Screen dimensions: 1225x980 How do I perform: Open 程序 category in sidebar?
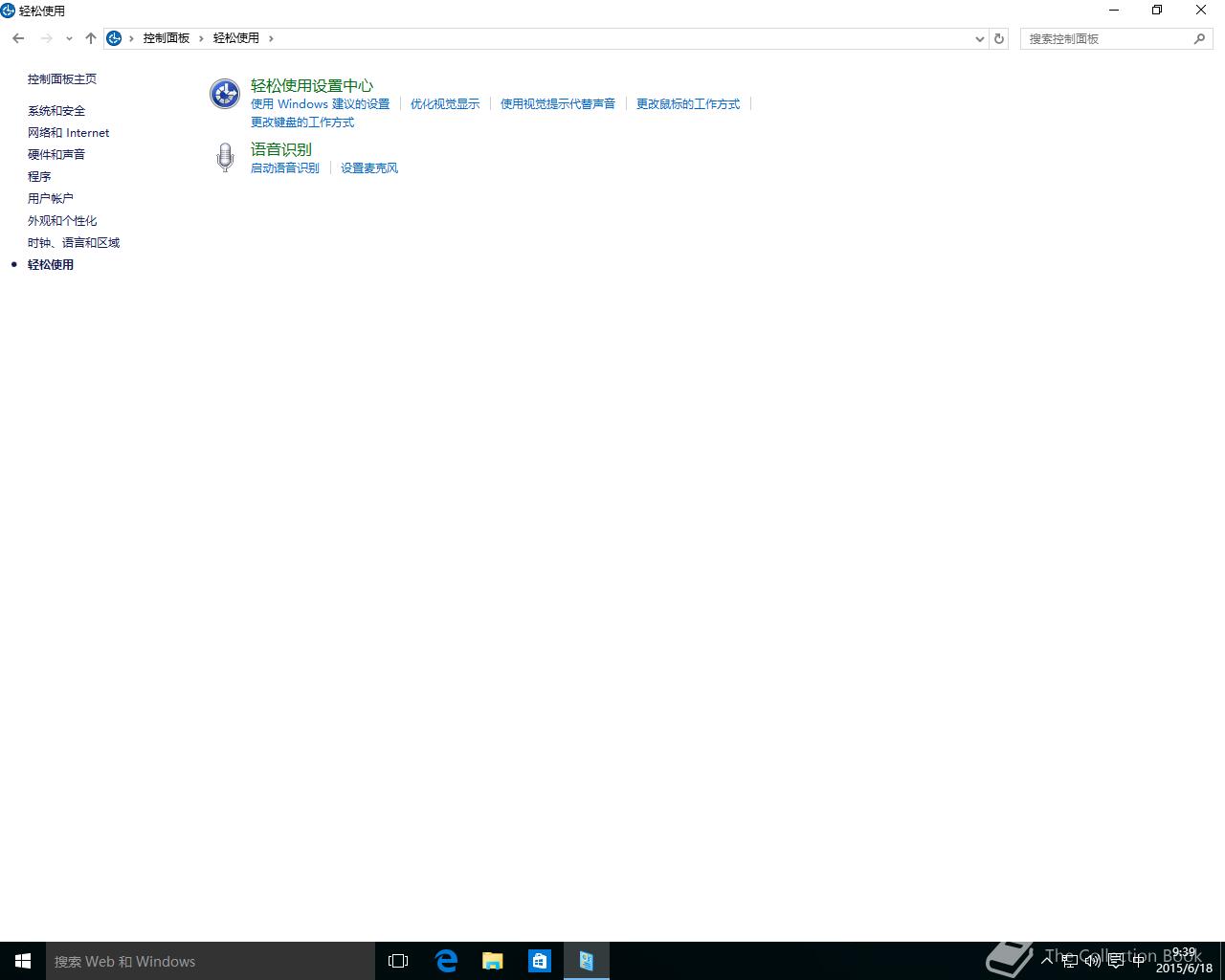[x=39, y=177]
